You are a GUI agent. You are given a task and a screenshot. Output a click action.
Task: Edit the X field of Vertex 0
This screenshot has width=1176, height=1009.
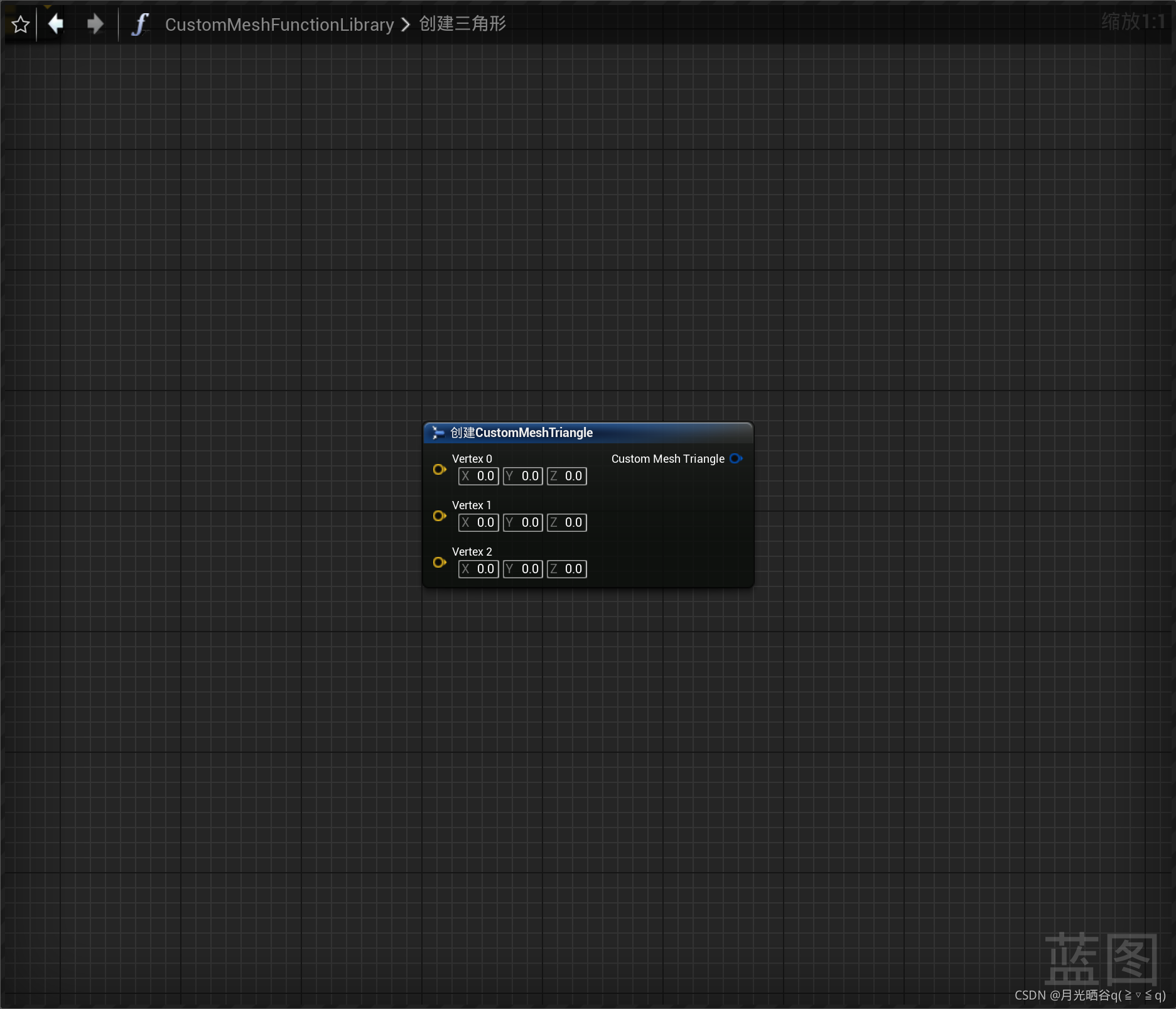click(x=478, y=475)
